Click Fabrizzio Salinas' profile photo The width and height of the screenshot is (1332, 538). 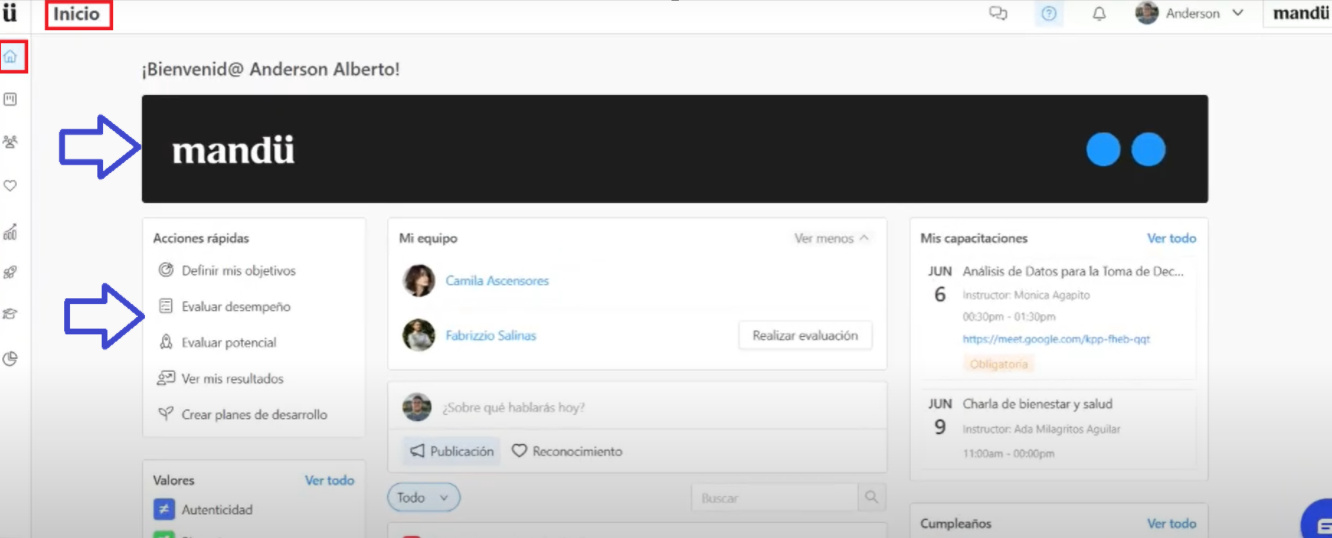(419, 335)
